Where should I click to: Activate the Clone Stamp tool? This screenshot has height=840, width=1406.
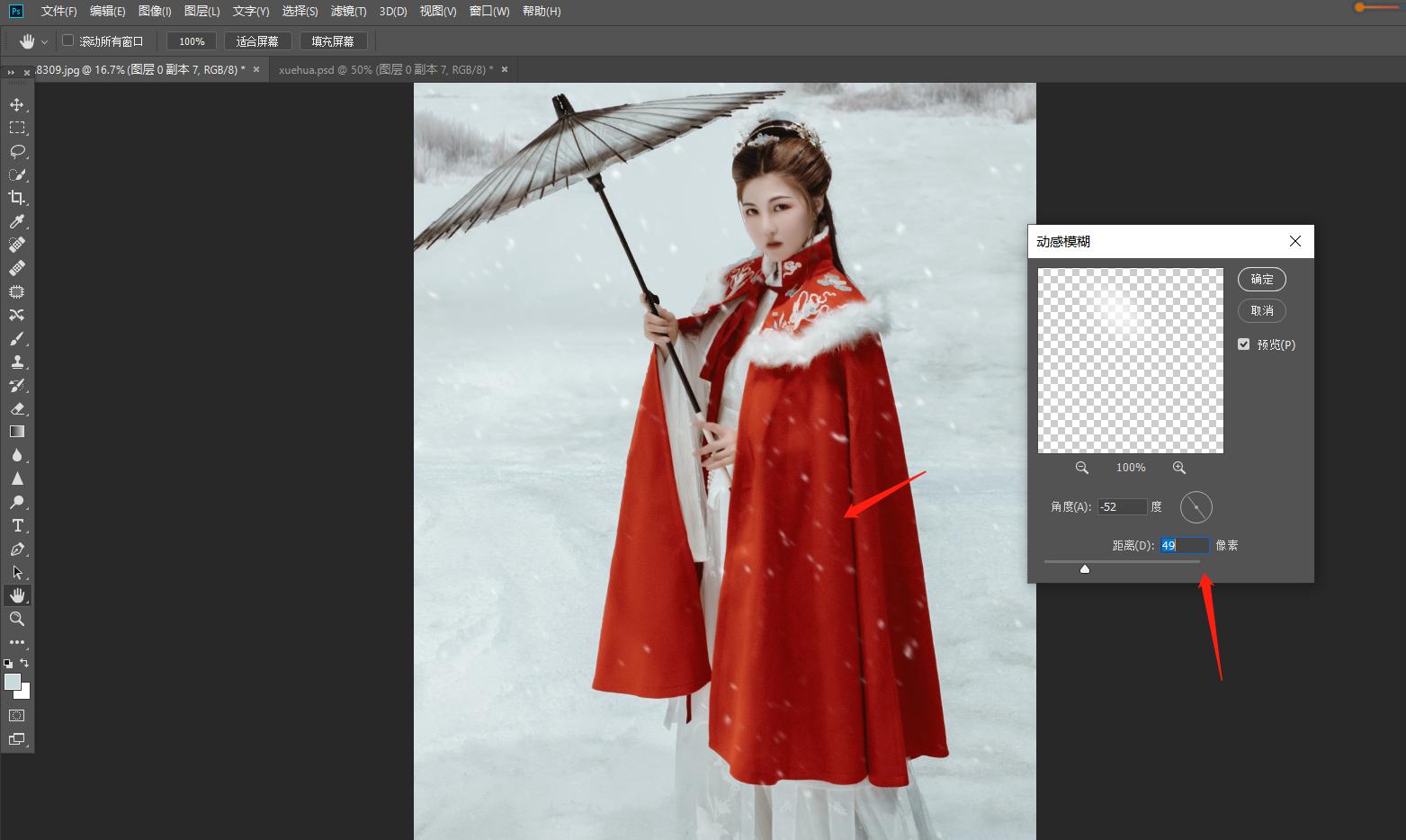tap(17, 362)
